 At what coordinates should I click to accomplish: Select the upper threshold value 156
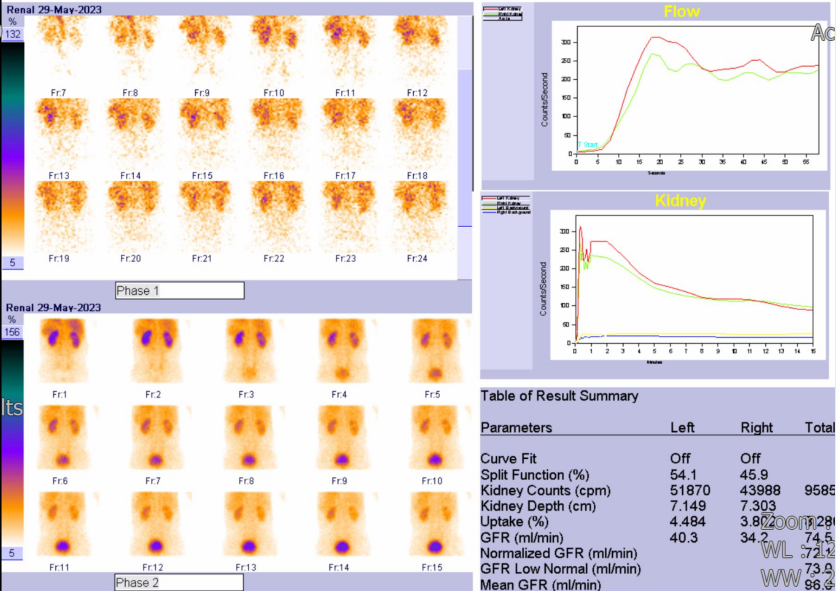[14, 332]
